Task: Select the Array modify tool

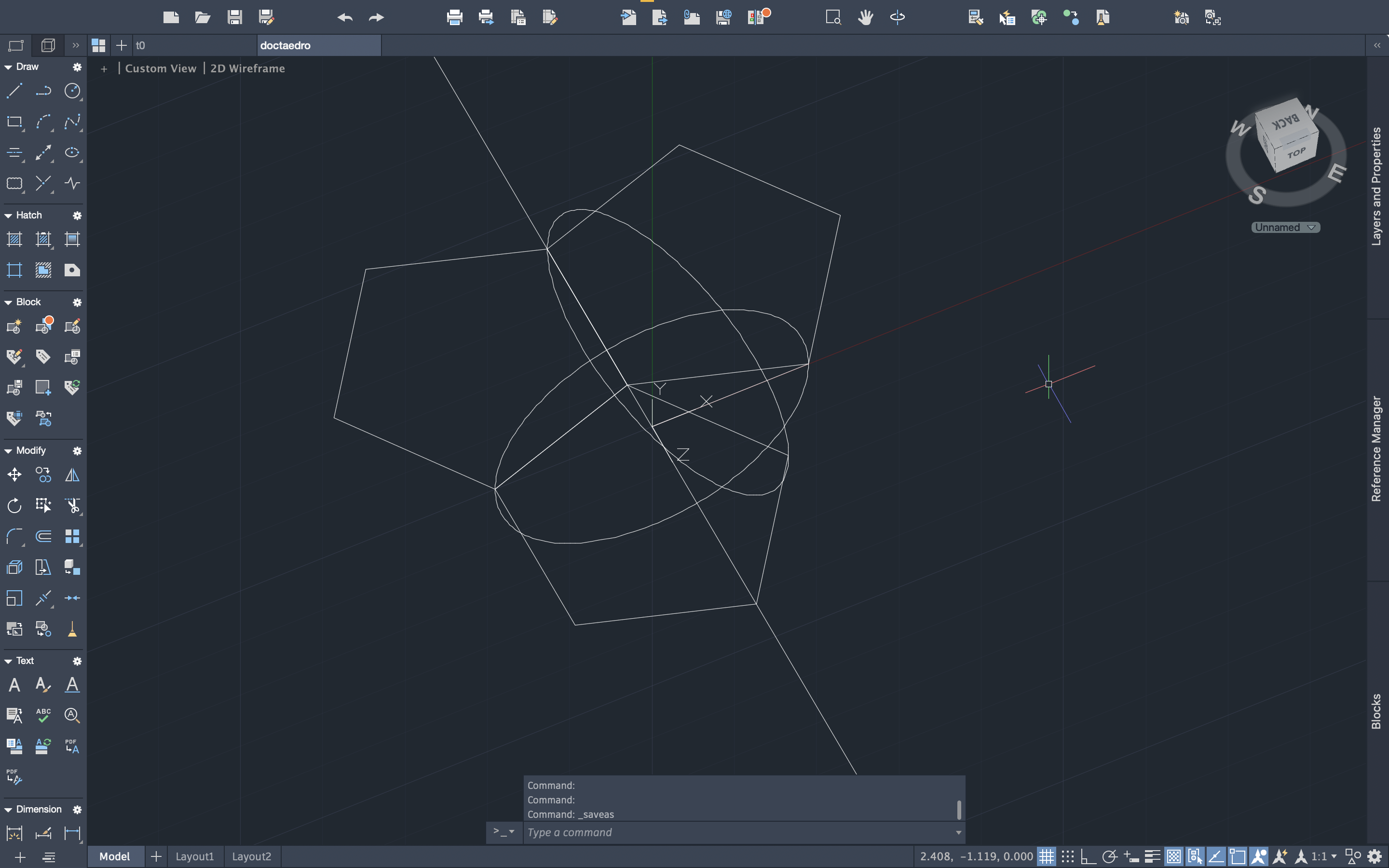Action: [72, 536]
